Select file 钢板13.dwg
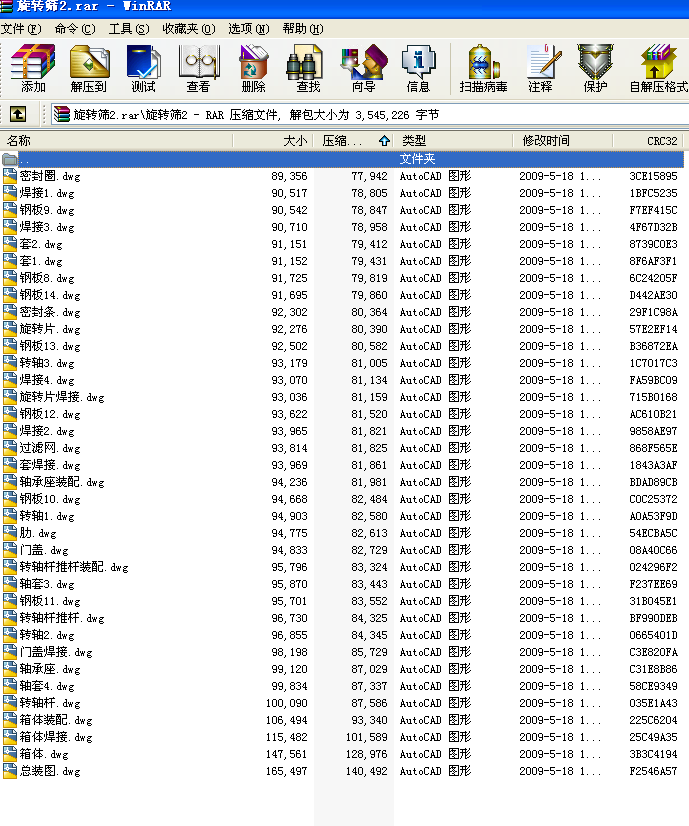 (50, 346)
